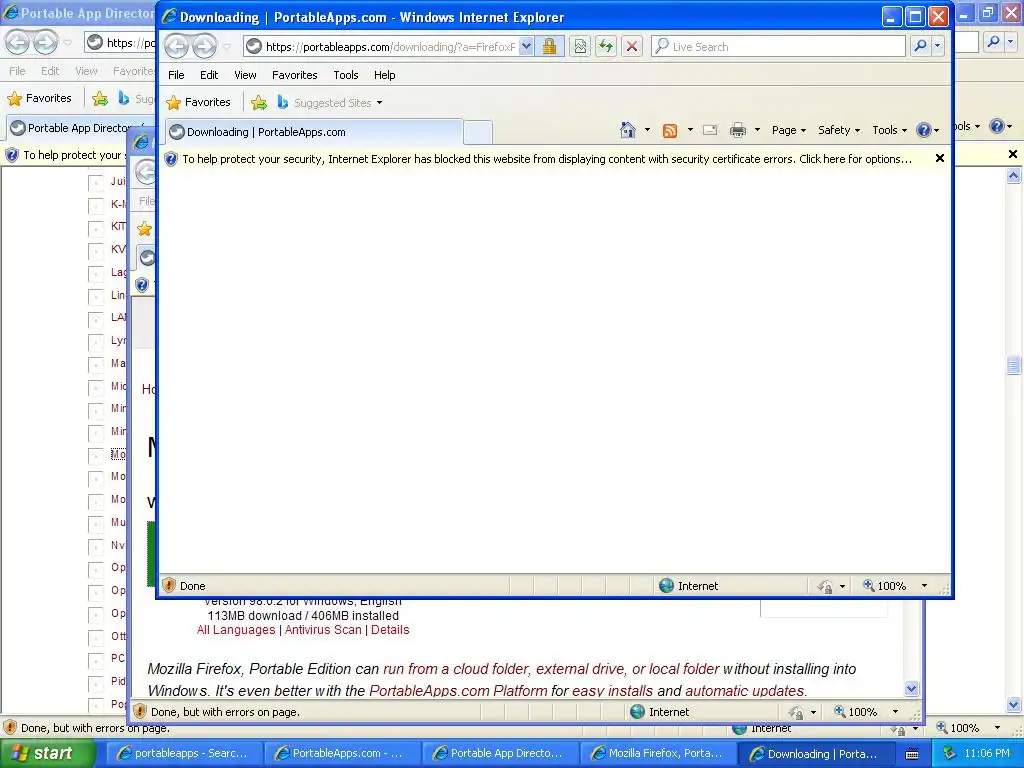Screen dimensions: 1024x768
Task: Click the orange RSS Feeds icon
Action: pyautogui.click(x=669, y=131)
